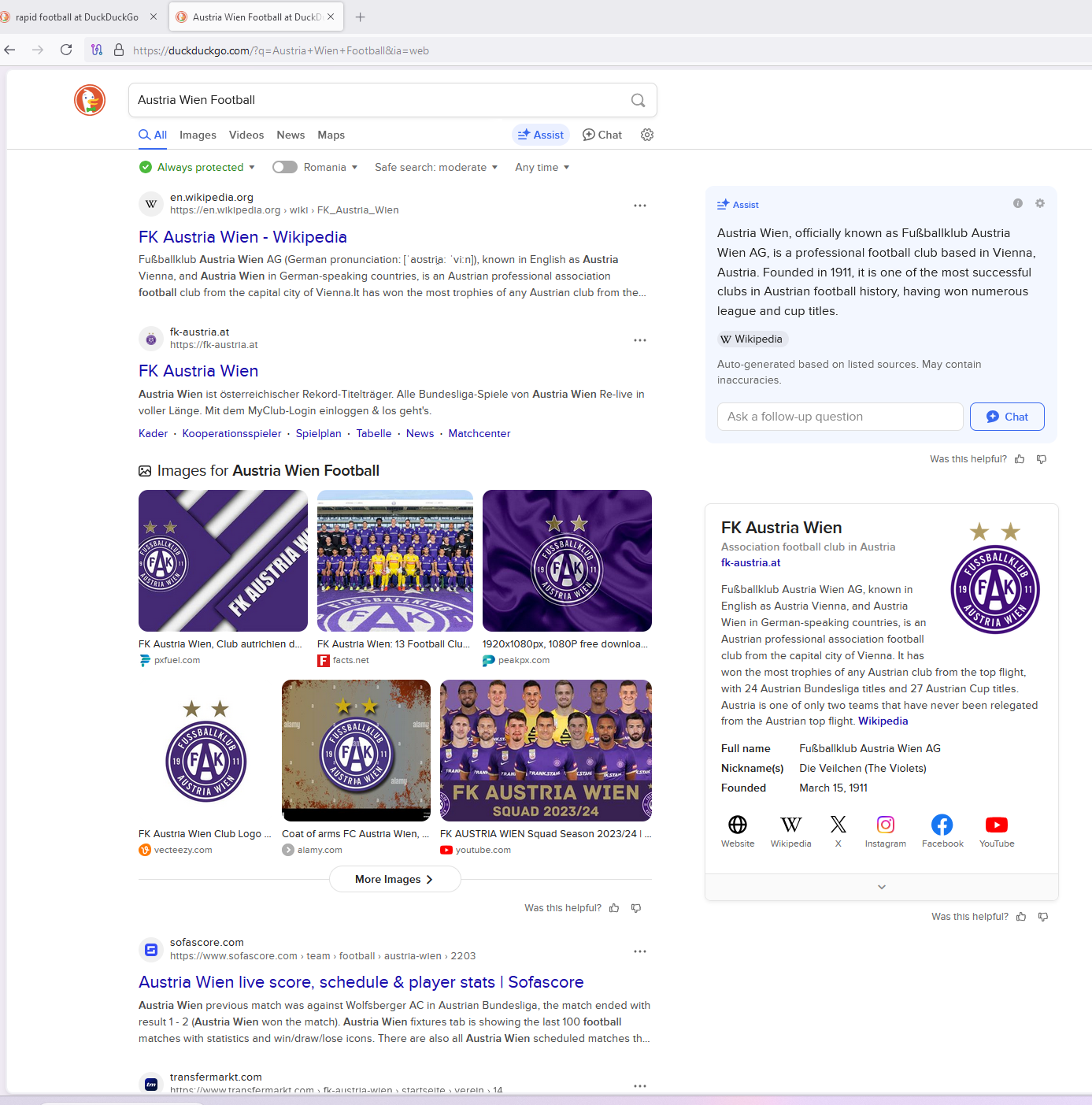
Task: Click the browser back arrow
Action: pyautogui.click(x=9, y=50)
